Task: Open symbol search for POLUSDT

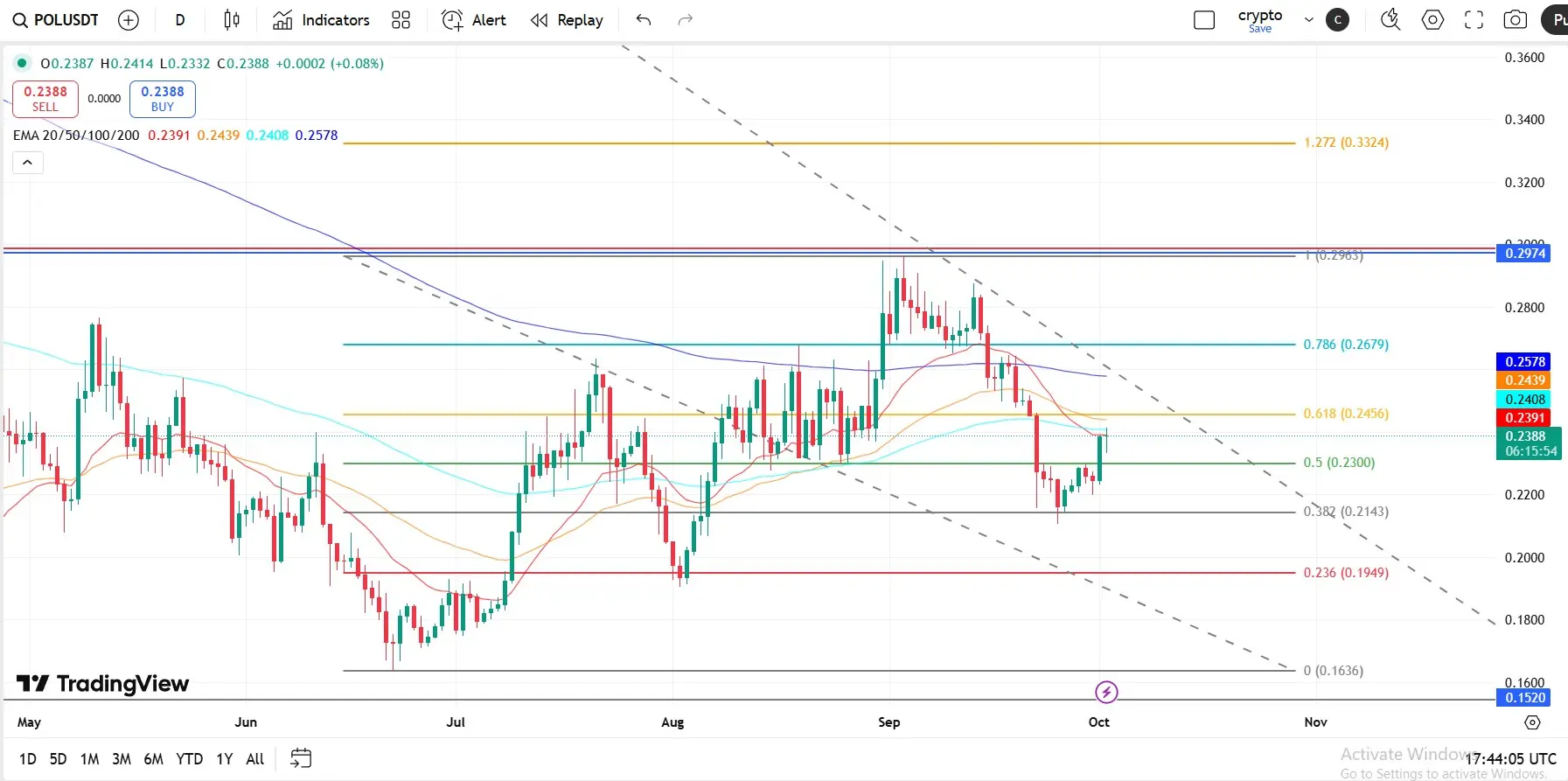Action: click(56, 20)
